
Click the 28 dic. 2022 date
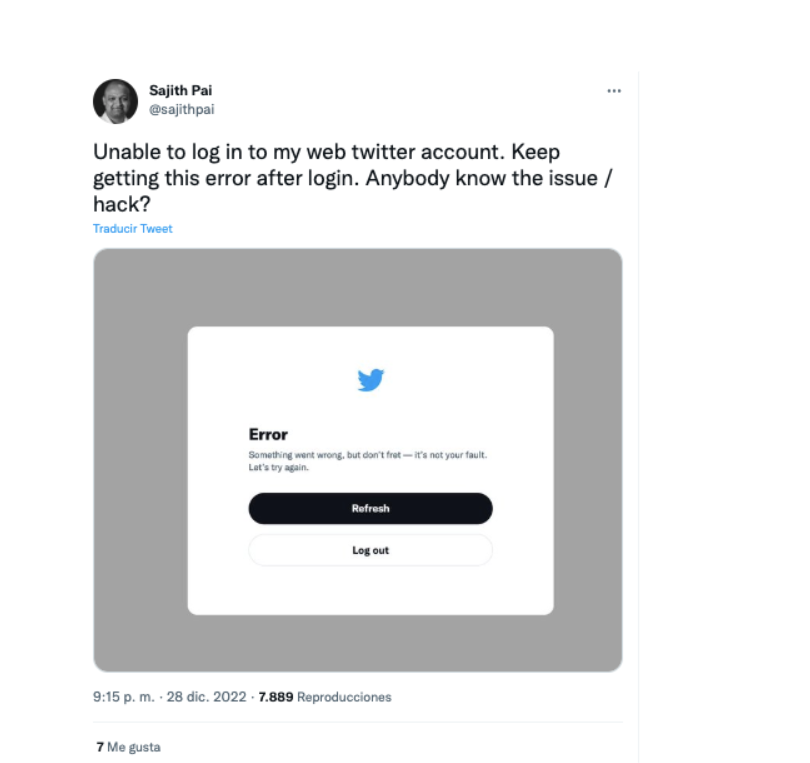206,697
